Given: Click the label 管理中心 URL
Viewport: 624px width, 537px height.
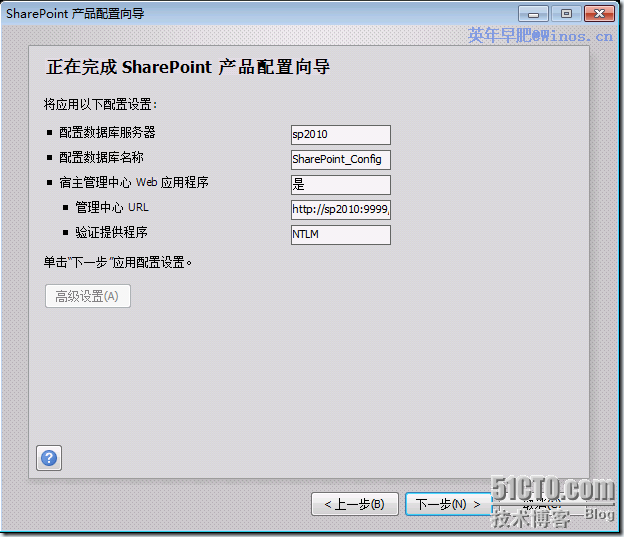Looking at the screenshot, I should pos(112,207).
